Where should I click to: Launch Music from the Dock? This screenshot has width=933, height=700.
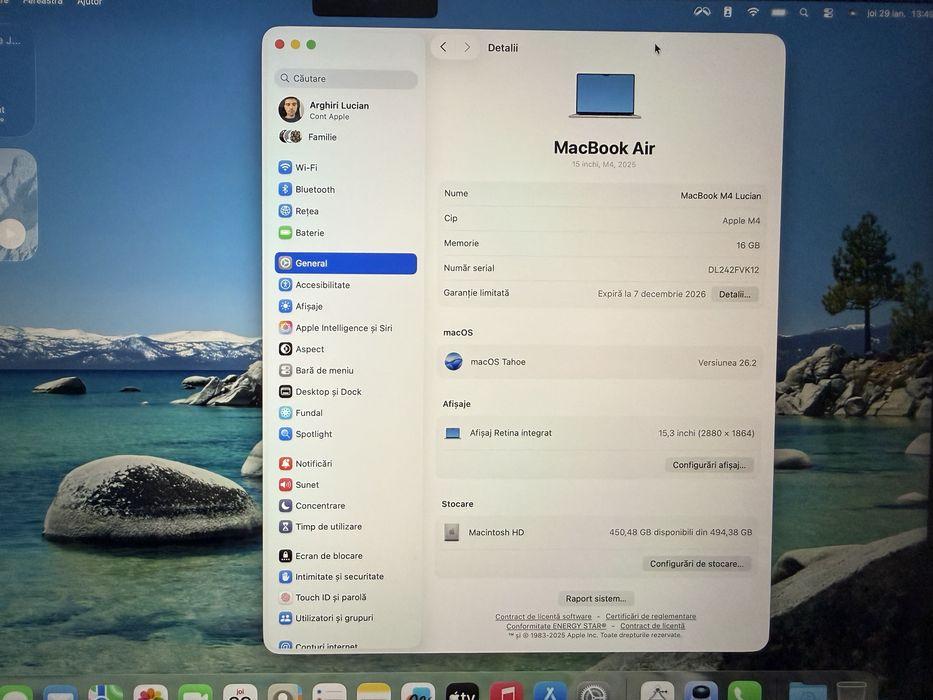(506, 692)
